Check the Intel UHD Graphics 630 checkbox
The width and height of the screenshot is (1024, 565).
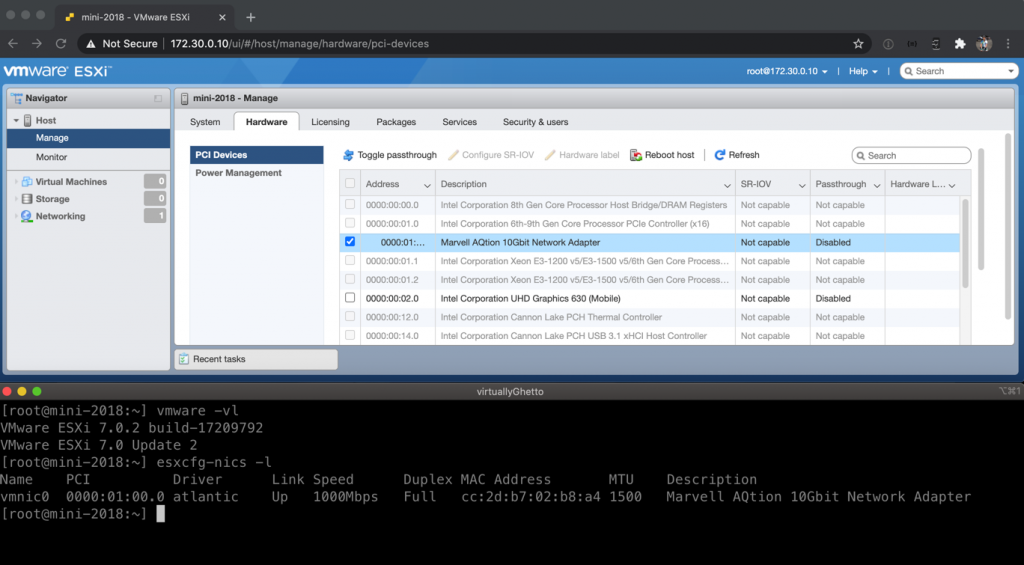coord(350,298)
